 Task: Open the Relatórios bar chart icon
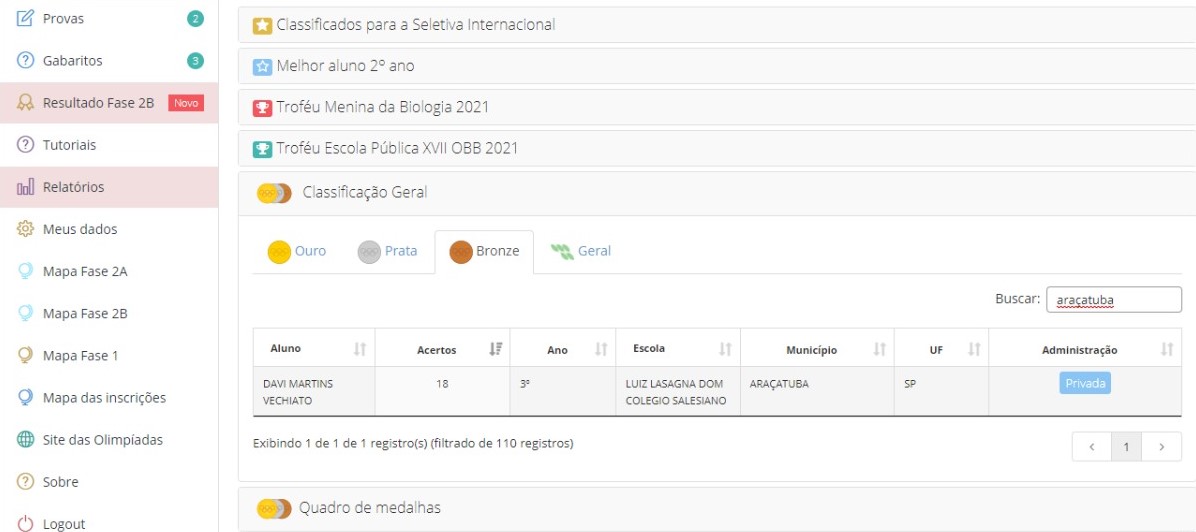(x=25, y=187)
